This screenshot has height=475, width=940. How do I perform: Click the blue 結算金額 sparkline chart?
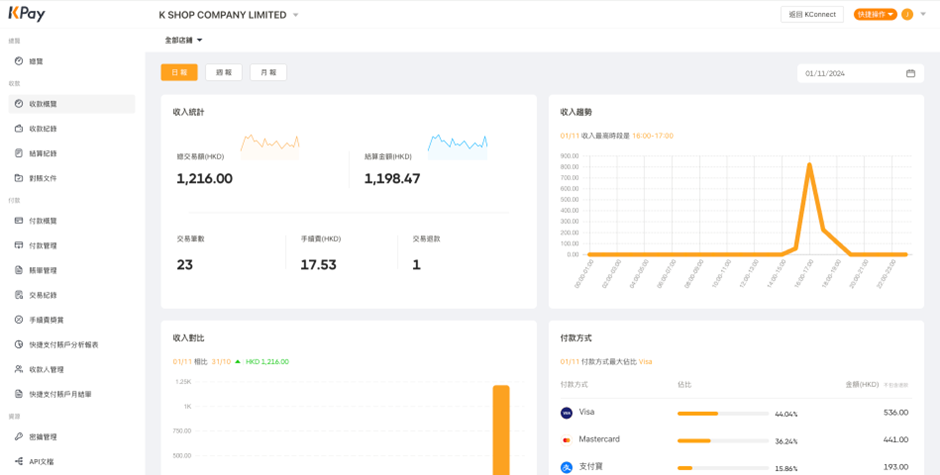click(457, 147)
